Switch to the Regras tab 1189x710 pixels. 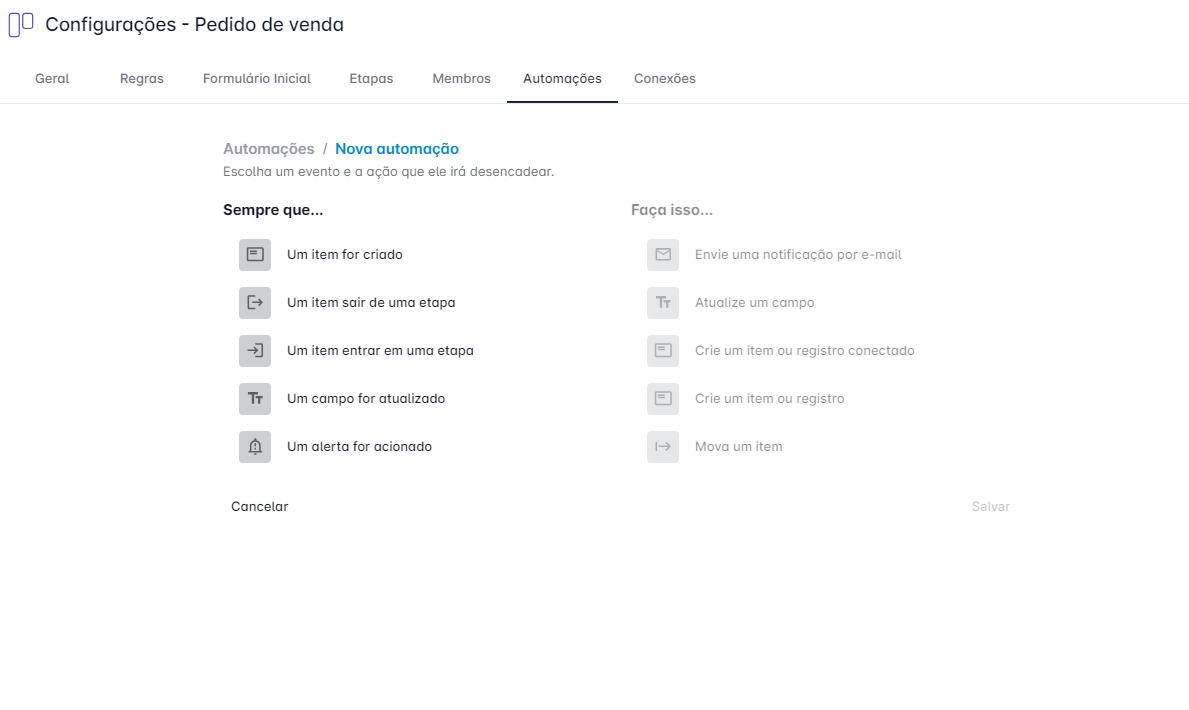(142, 79)
